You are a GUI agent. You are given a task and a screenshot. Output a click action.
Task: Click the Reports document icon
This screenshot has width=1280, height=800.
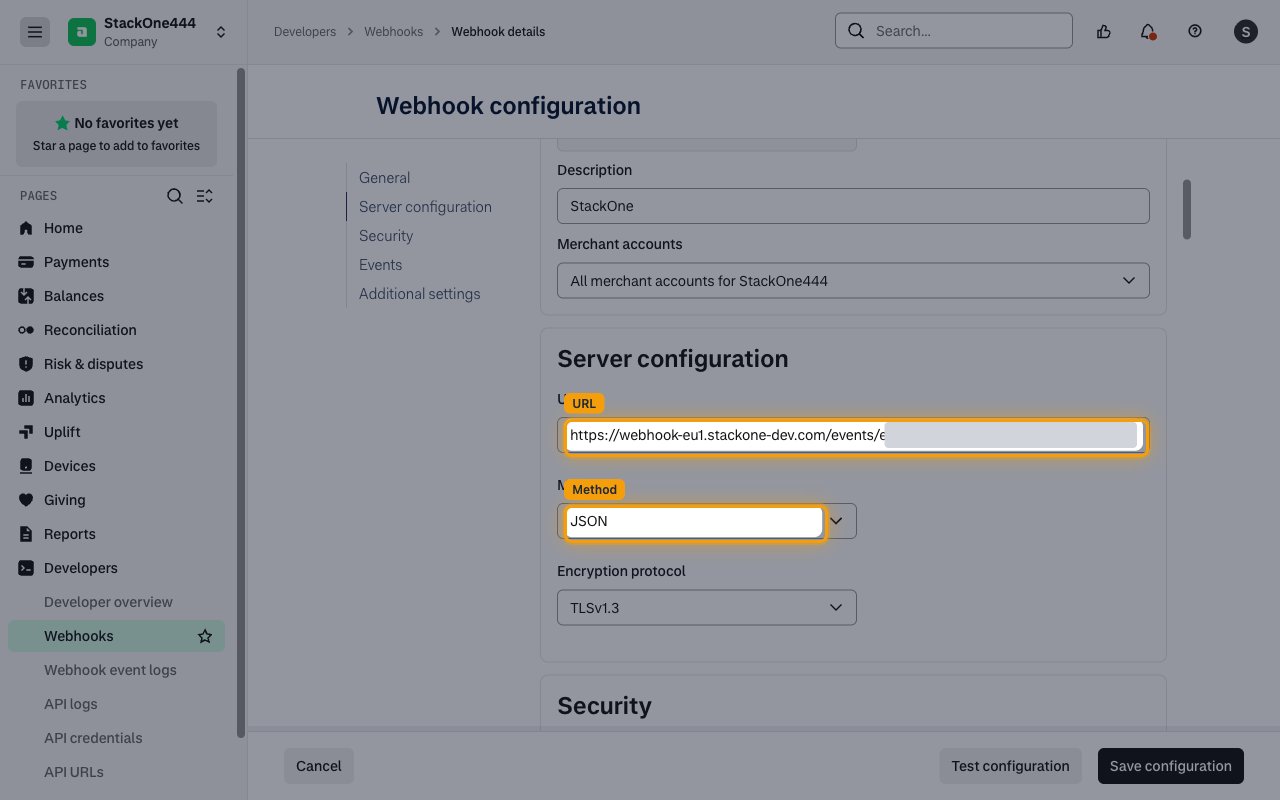[x=26, y=534]
